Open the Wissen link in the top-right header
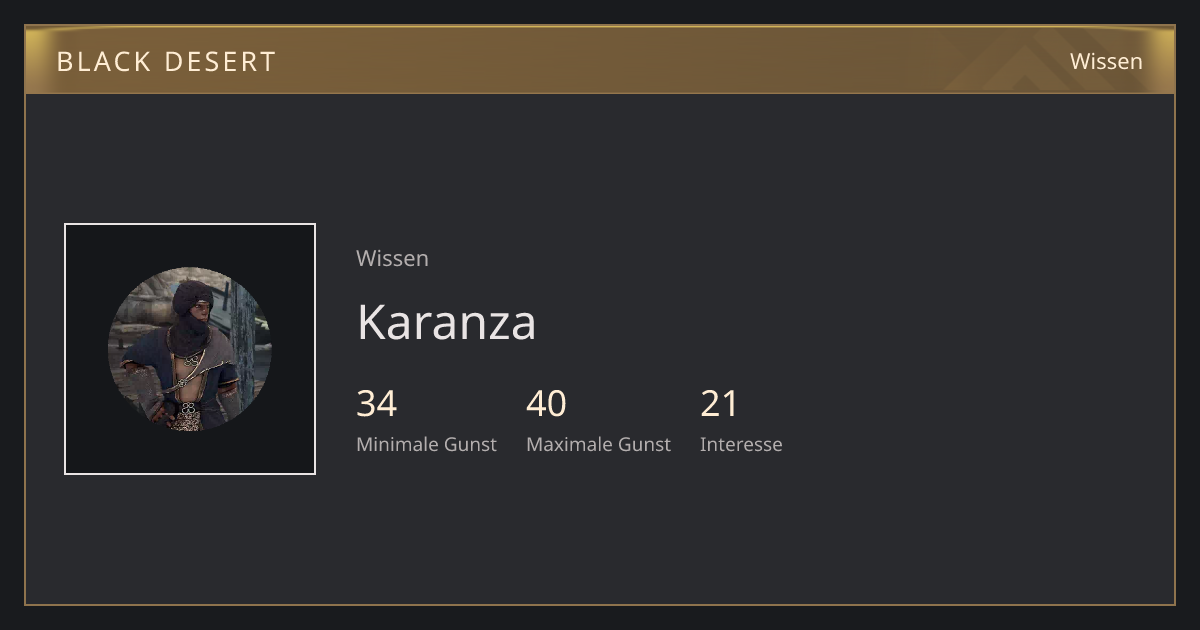Viewport: 1200px width, 630px height. coord(1106,61)
